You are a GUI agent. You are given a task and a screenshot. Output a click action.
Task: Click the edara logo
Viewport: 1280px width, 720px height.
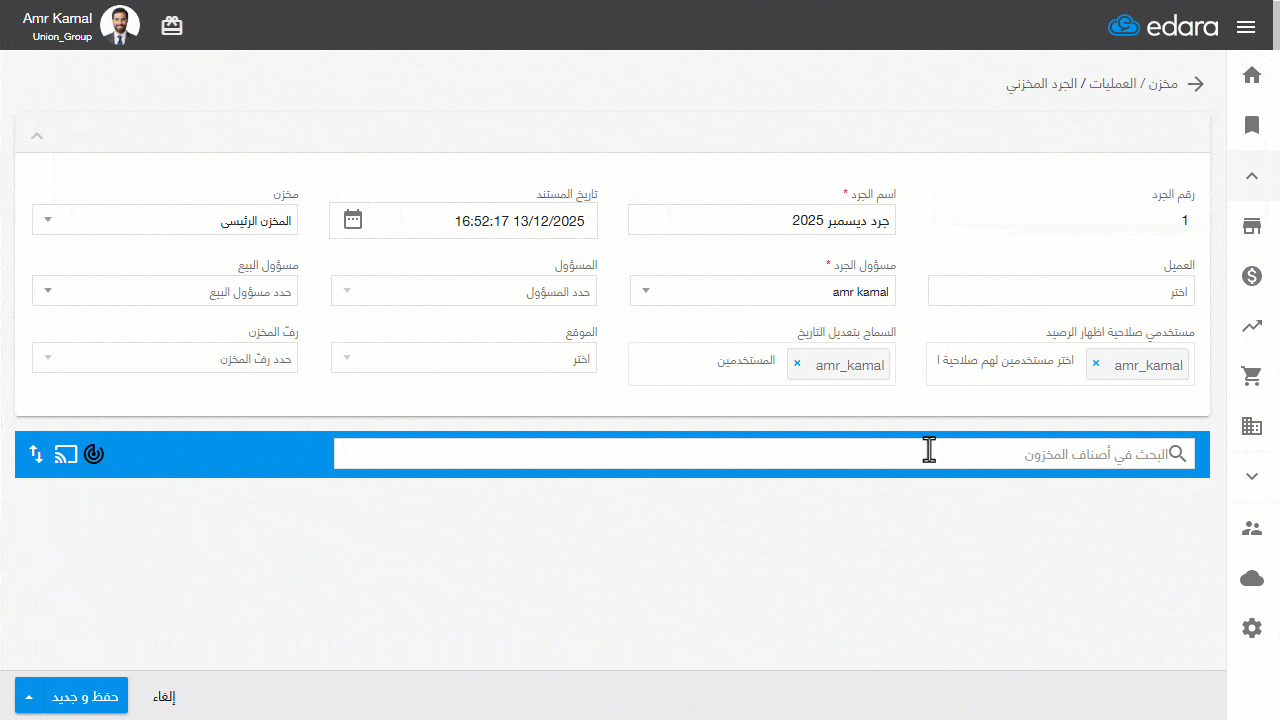1163,26
